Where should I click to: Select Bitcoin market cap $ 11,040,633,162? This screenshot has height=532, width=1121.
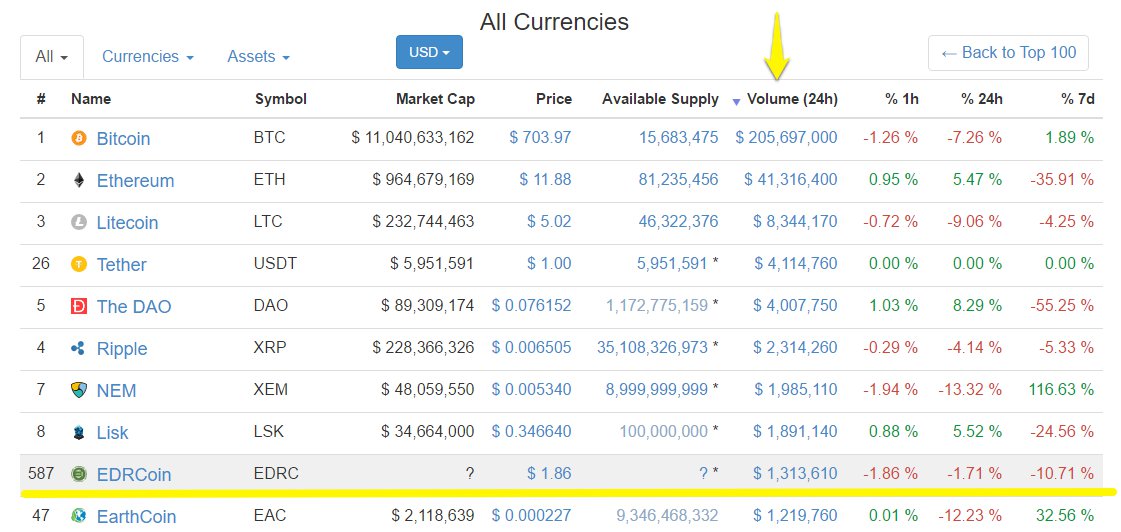click(x=413, y=137)
